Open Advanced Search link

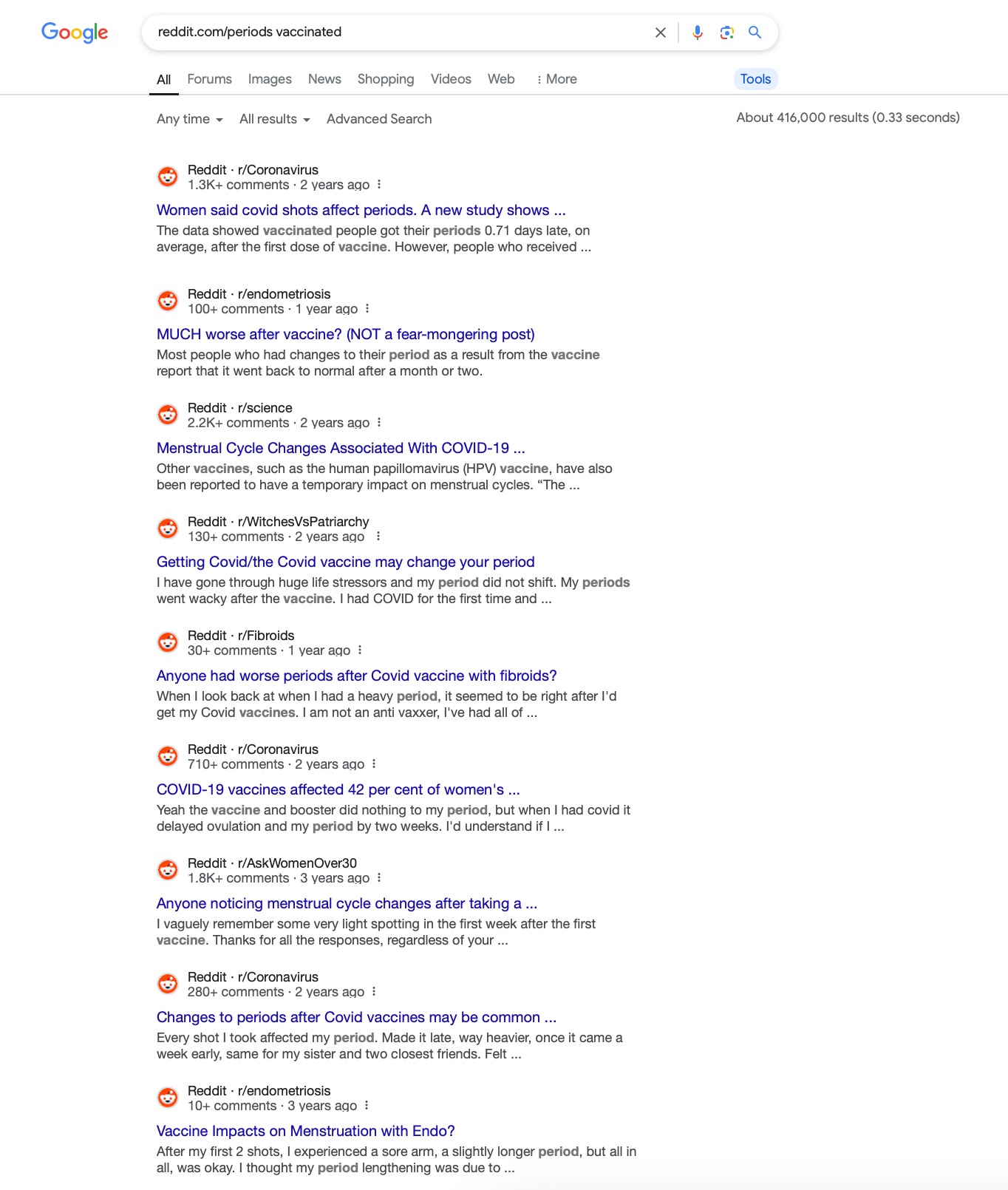coord(379,119)
